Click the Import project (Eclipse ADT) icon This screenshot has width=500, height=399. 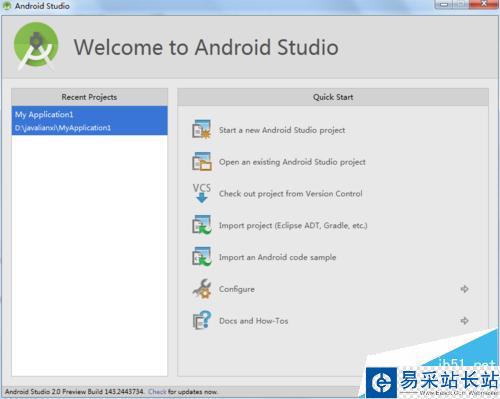(x=202, y=225)
